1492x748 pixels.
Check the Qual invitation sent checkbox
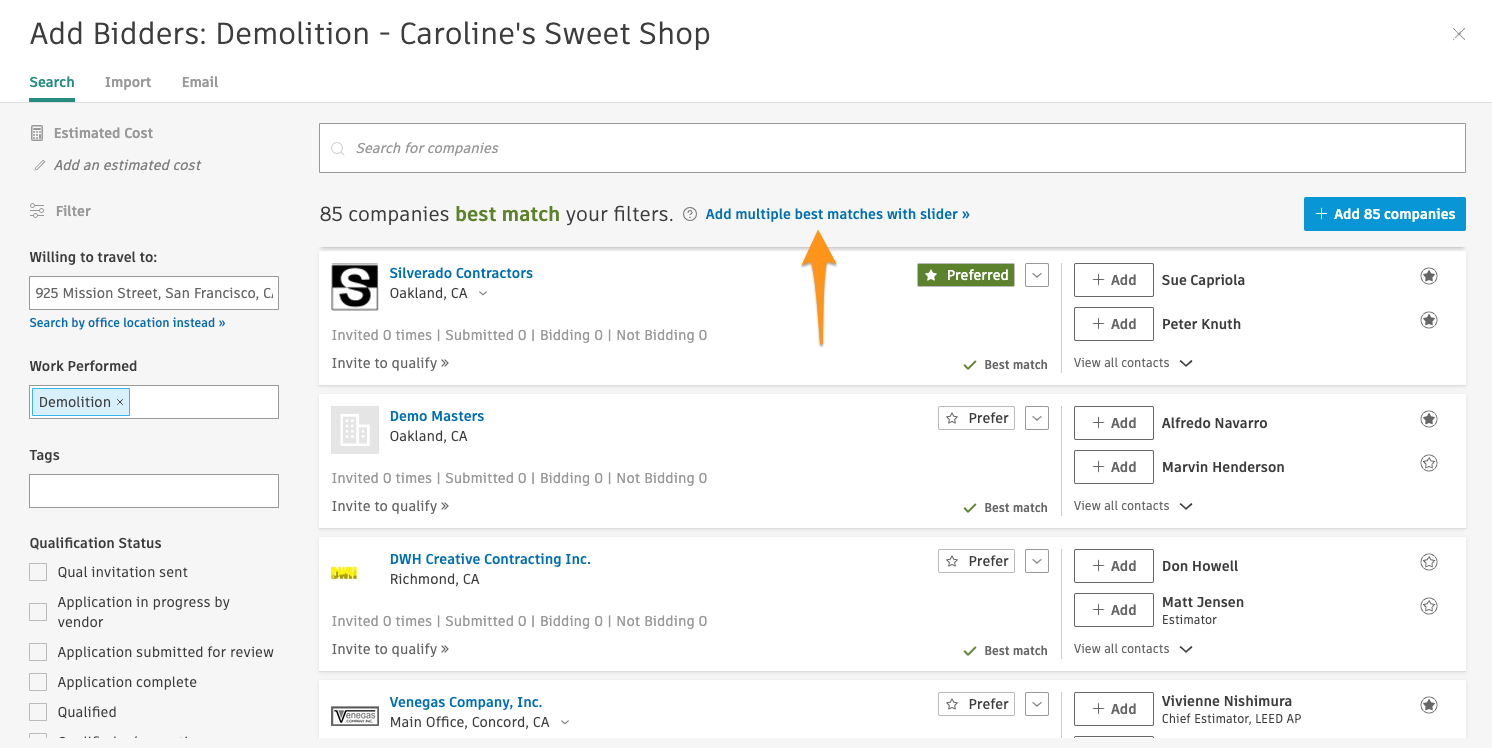(38, 572)
